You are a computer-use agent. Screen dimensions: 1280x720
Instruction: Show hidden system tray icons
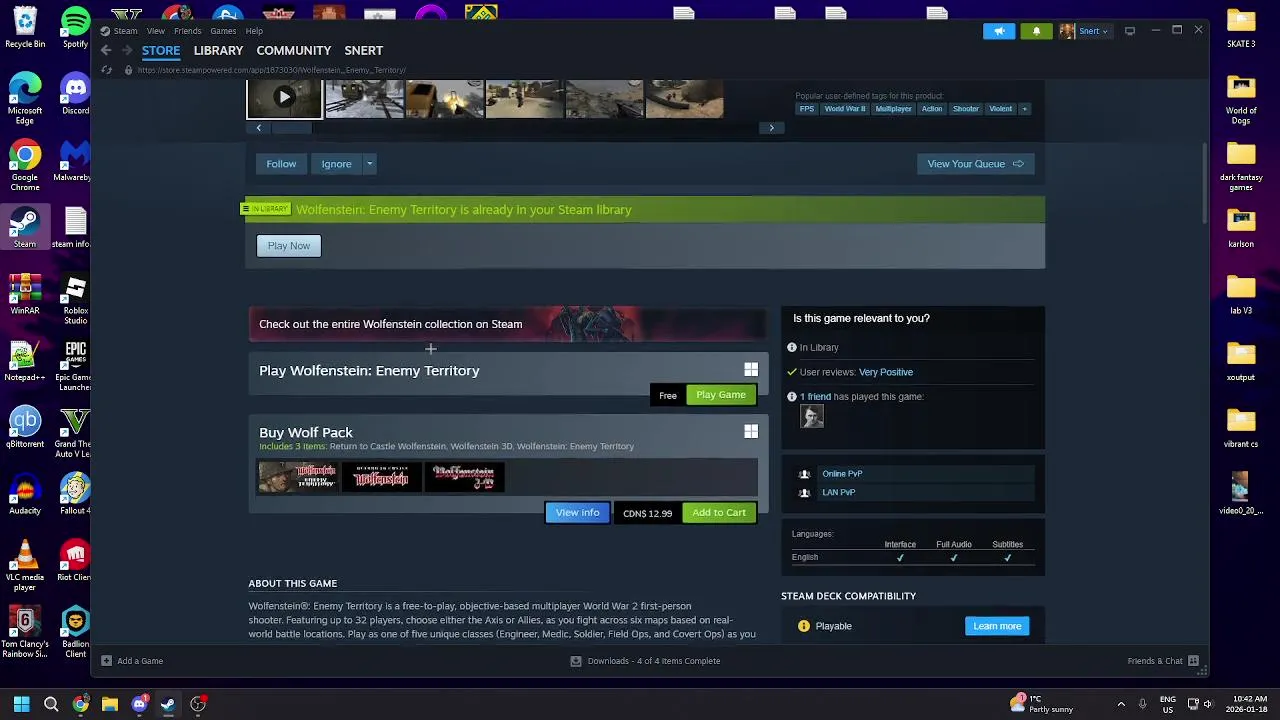(x=1121, y=704)
